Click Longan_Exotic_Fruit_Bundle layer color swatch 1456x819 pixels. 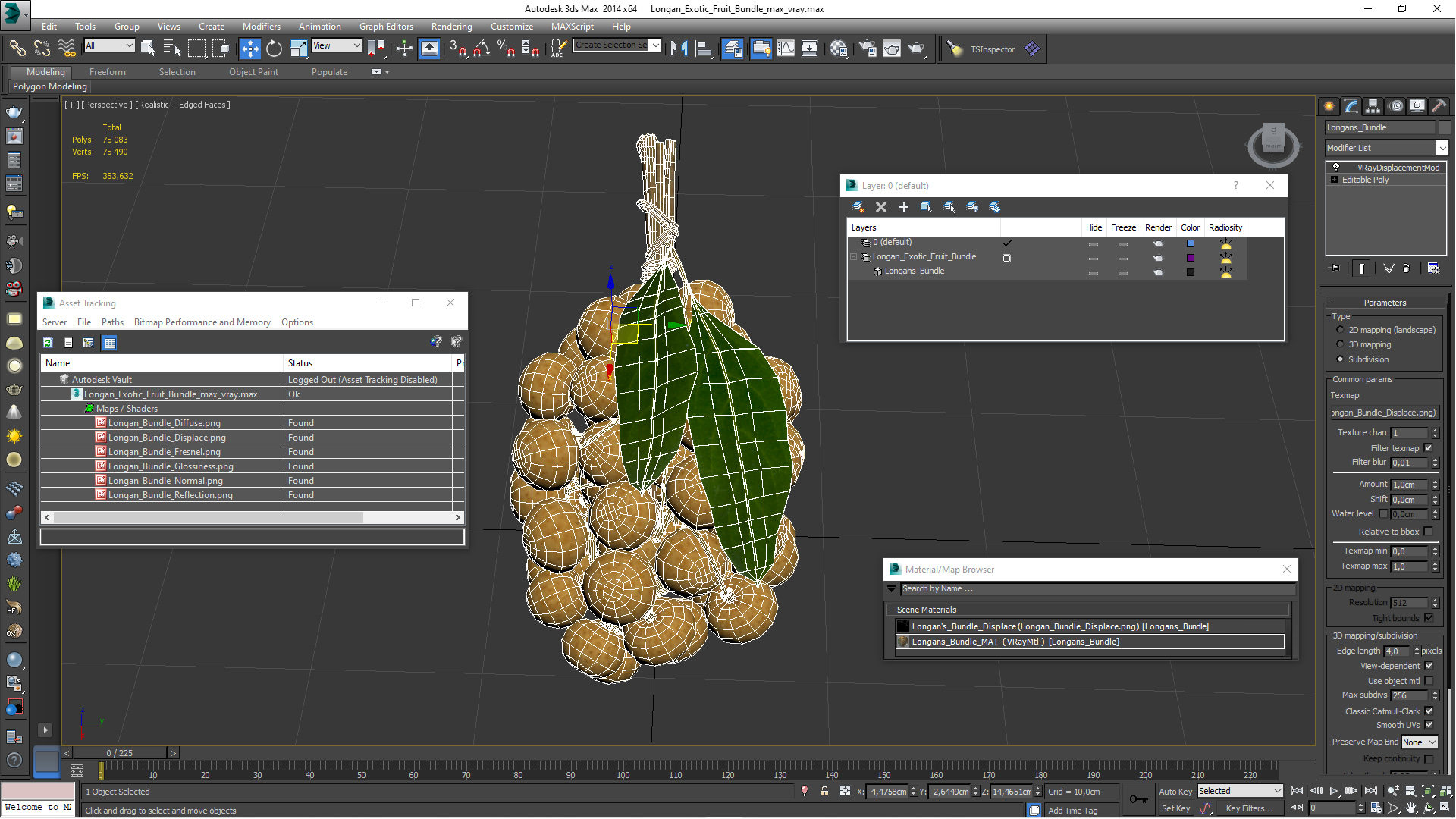tap(1190, 258)
